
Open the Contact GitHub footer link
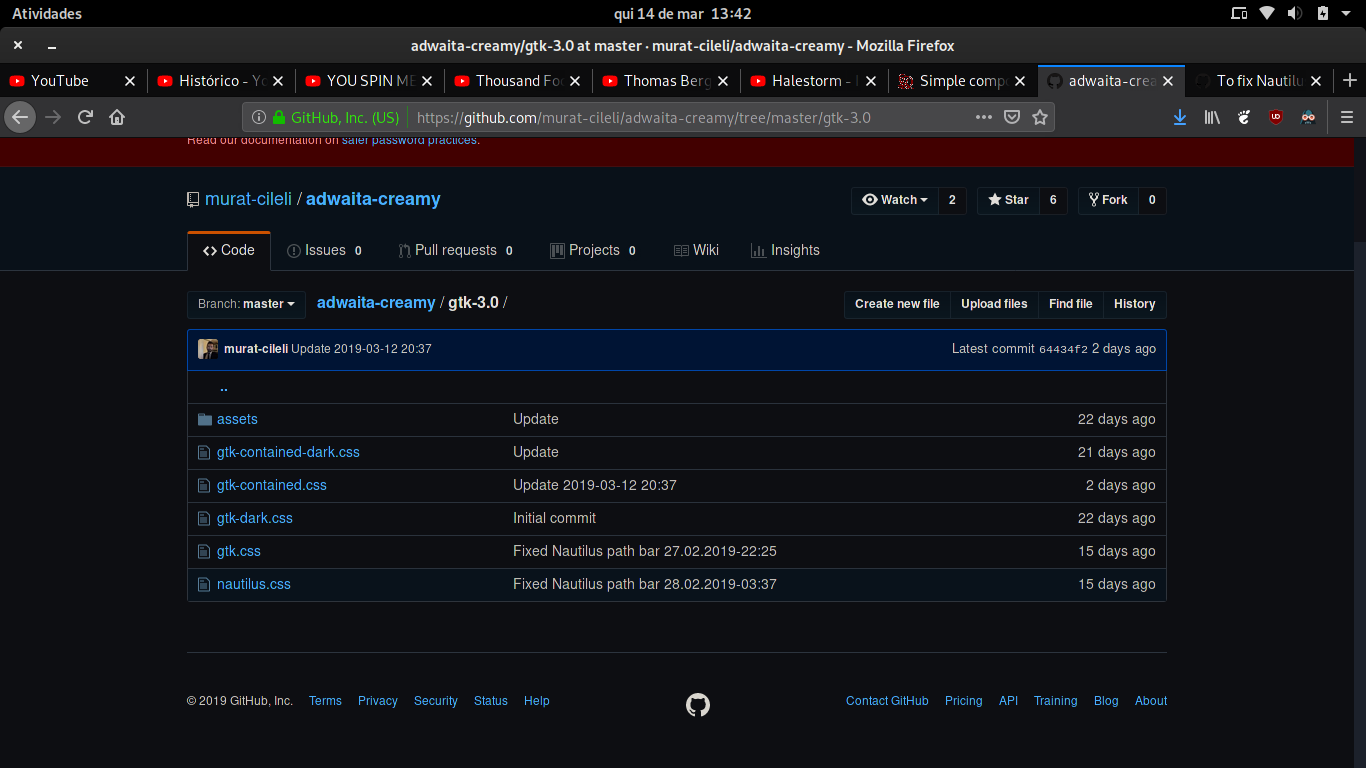pyautogui.click(x=887, y=701)
